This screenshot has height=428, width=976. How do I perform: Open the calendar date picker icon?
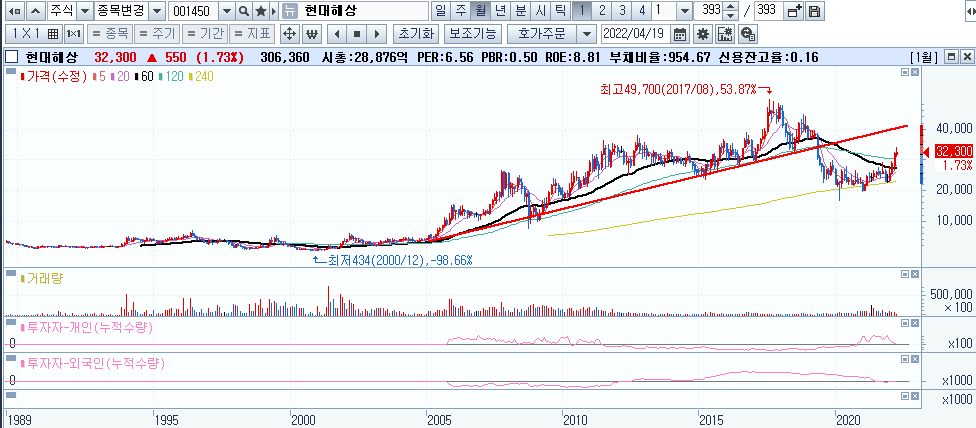click(x=680, y=34)
